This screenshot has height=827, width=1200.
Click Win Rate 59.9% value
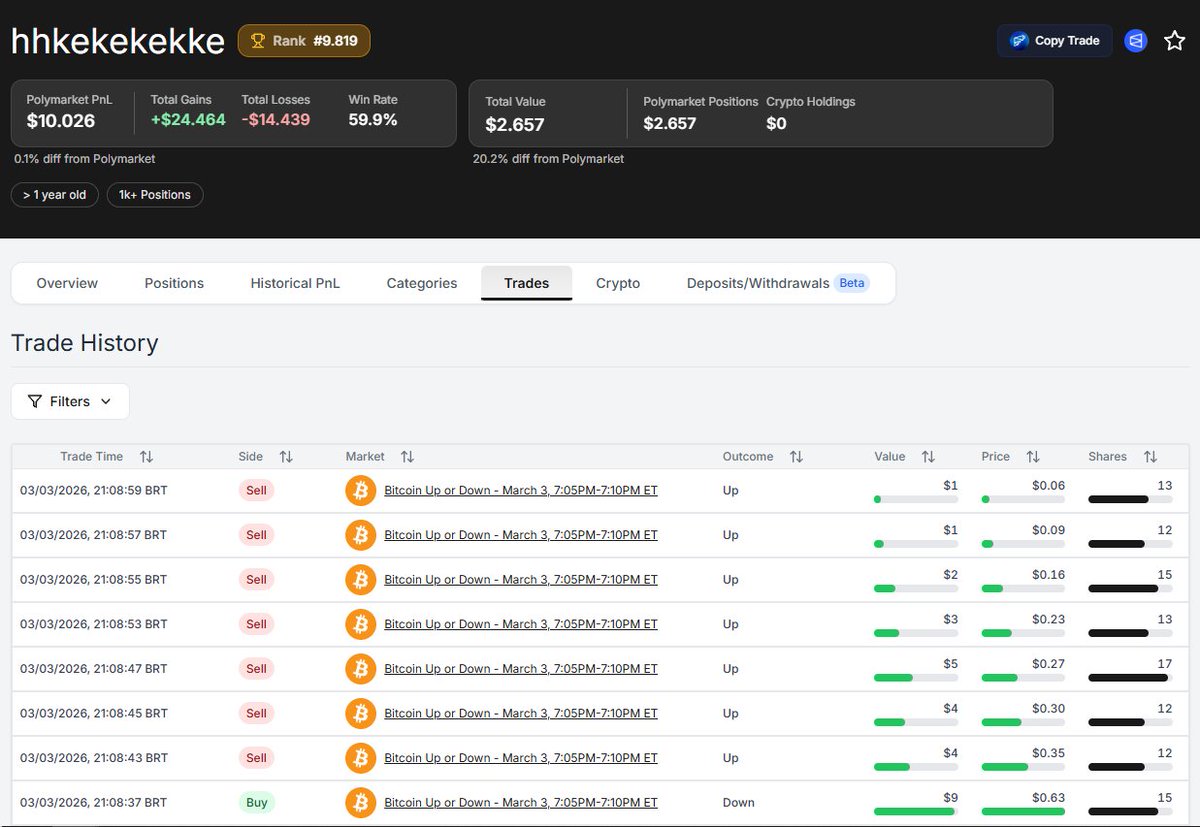373,120
